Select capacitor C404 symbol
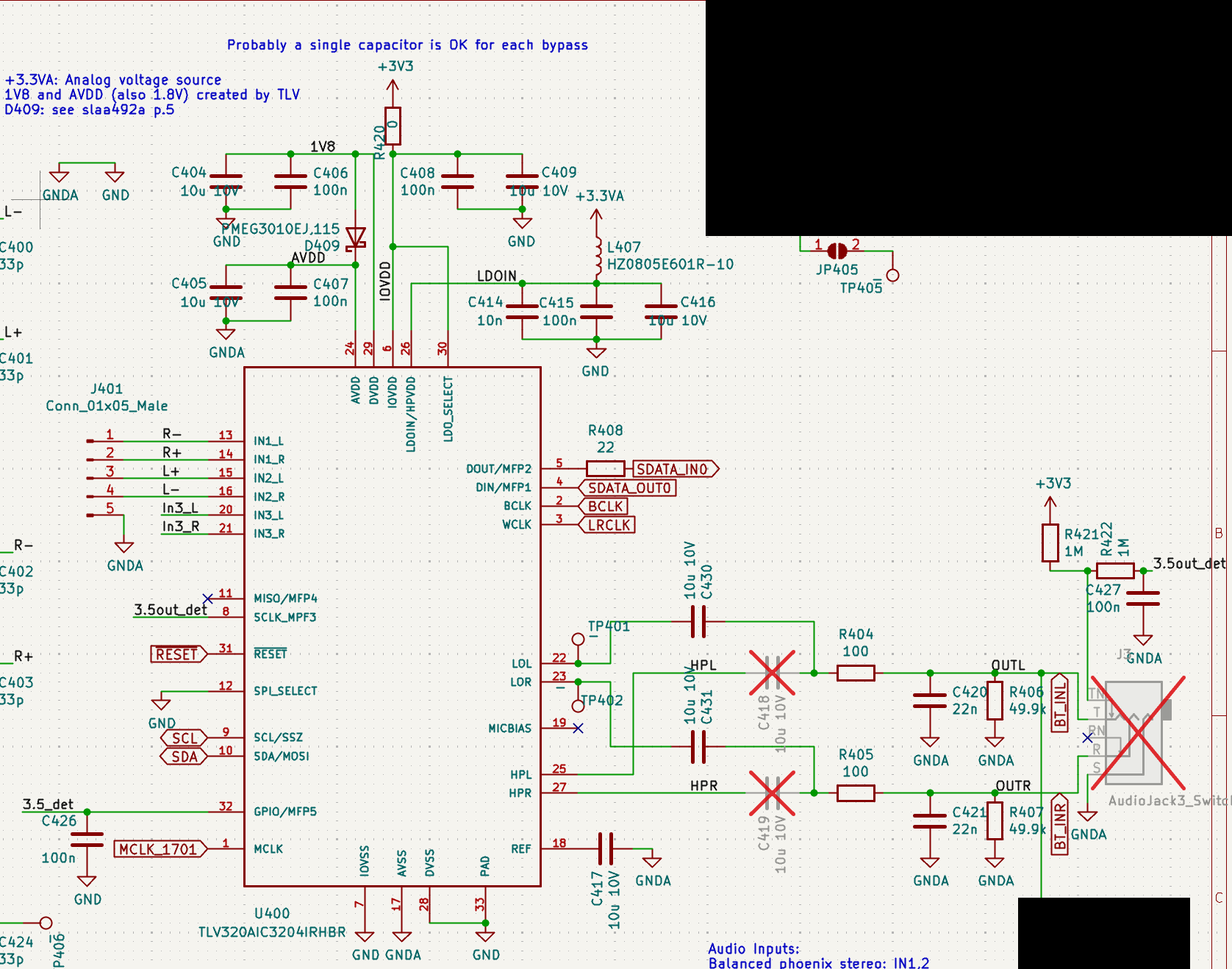 tap(226, 182)
